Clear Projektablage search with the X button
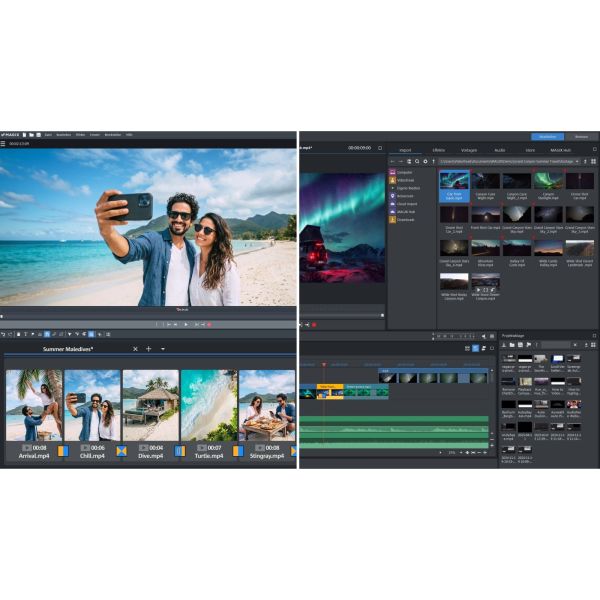 [x=575, y=345]
